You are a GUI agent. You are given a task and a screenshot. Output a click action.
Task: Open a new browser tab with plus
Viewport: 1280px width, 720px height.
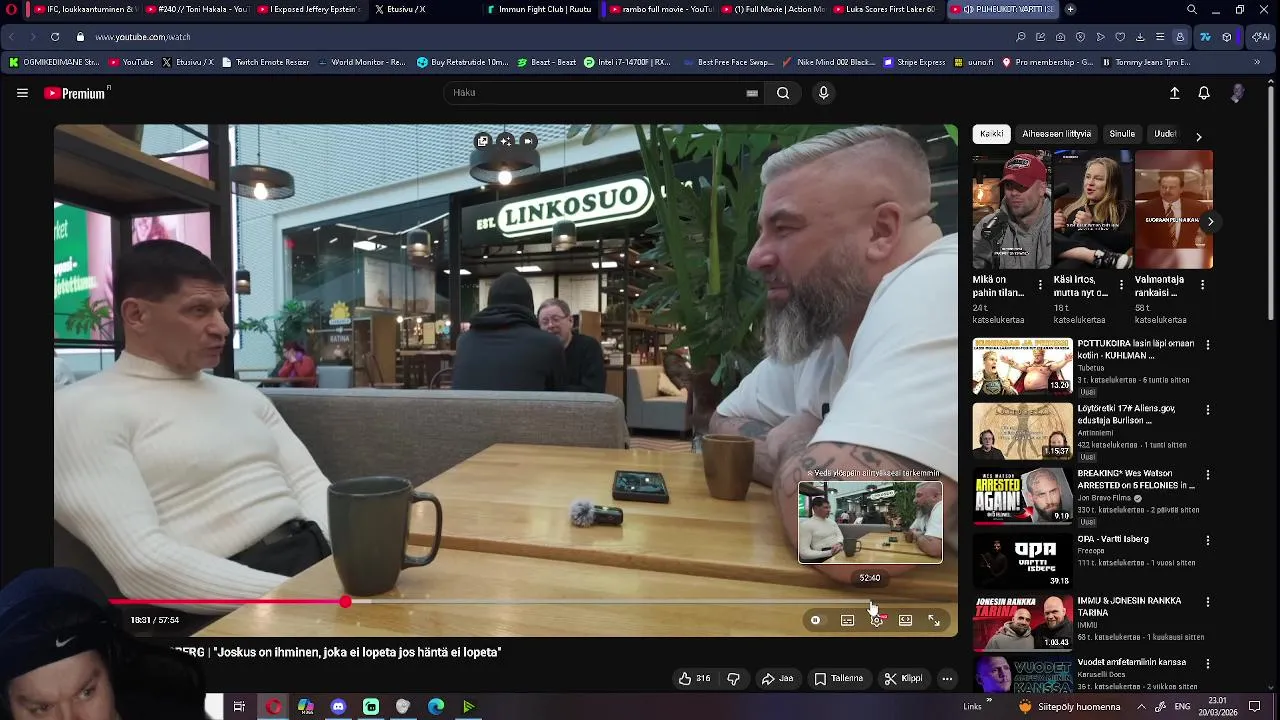pyautogui.click(x=1070, y=9)
